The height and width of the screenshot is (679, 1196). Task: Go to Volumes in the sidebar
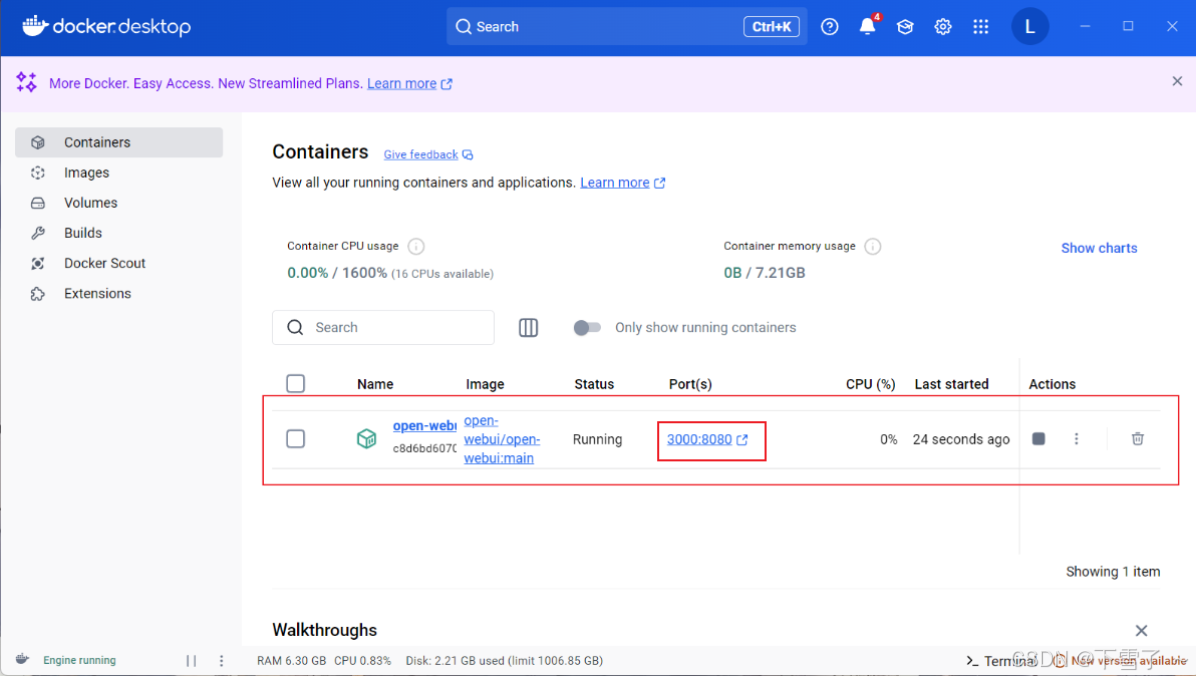tap(119, 204)
